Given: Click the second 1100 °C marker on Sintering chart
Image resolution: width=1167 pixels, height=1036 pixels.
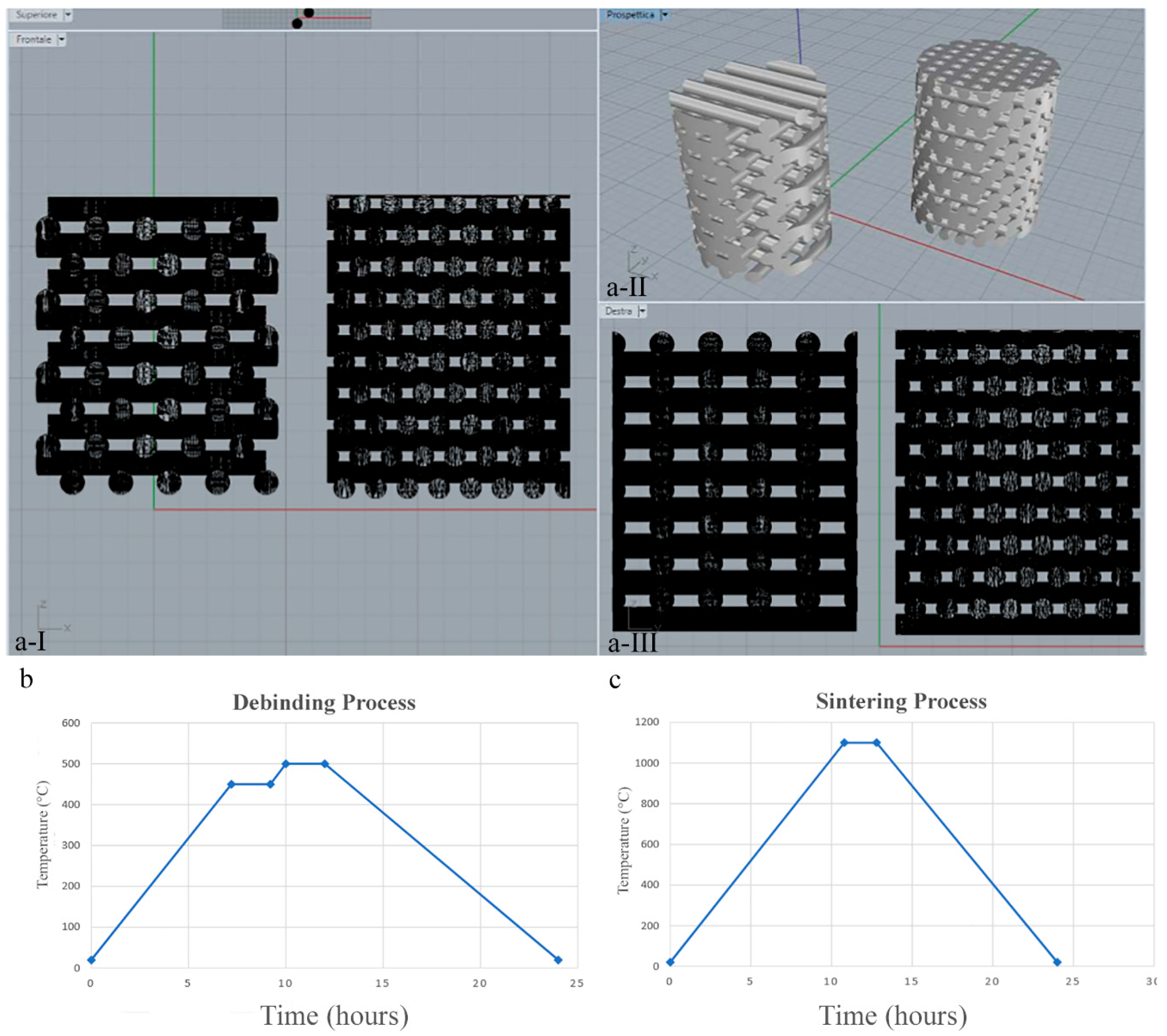Looking at the screenshot, I should 876,743.
